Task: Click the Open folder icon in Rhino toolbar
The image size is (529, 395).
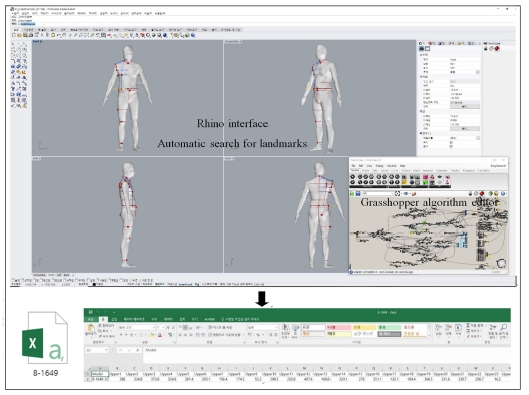Action: click(19, 35)
